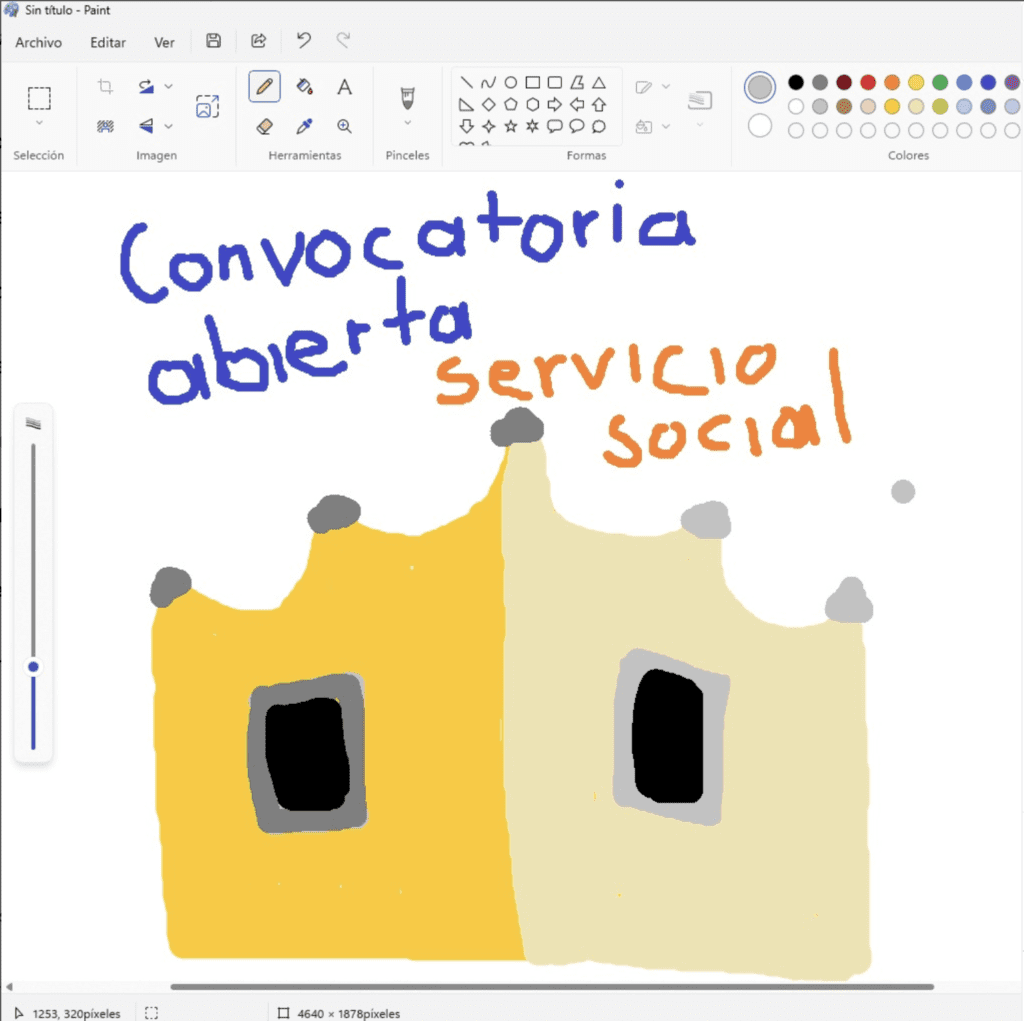The height and width of the screenshot is (1021, 1024).
Task: Pick the Left arrow shape
Action: click(577, 105)
